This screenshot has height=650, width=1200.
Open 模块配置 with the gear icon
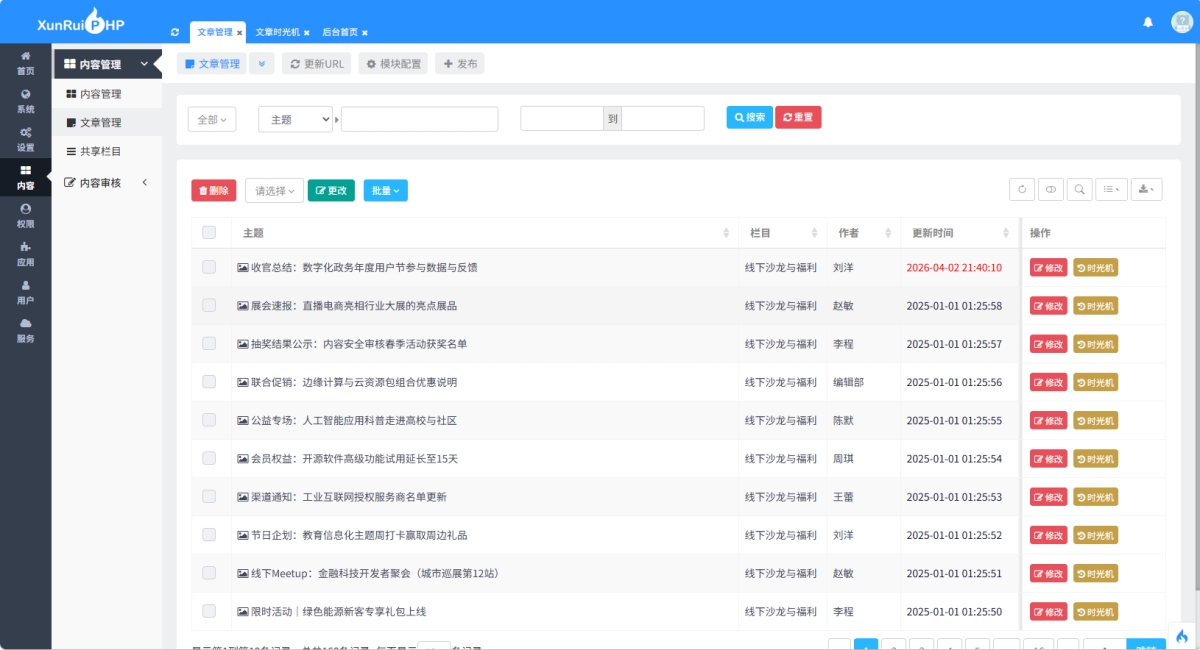pos(392,63)
